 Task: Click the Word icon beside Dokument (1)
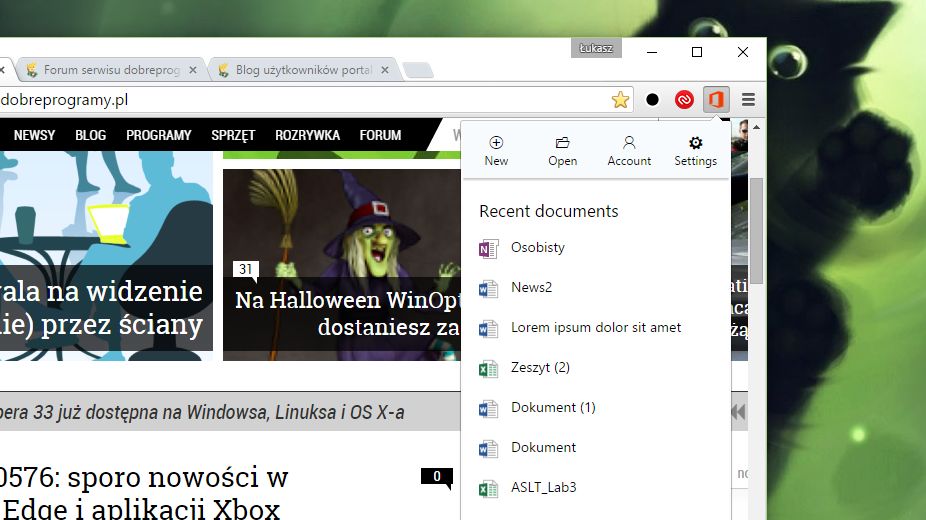[x=488, y=409]
